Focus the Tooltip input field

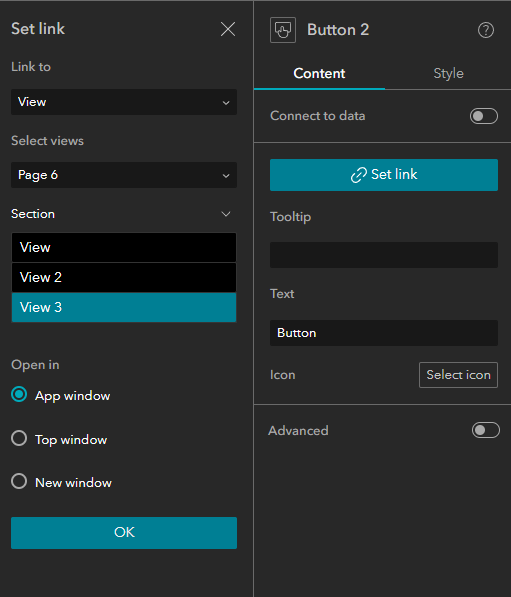(384, 255)
